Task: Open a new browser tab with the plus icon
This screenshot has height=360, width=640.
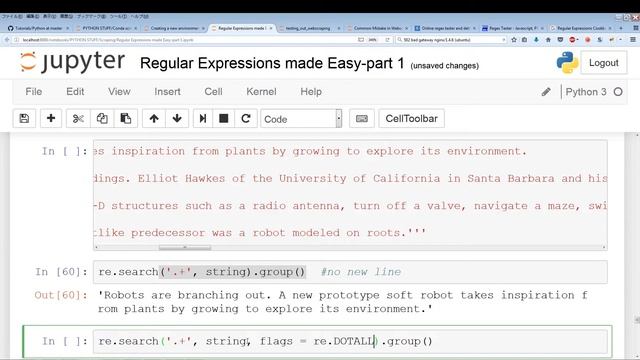Action: point(620,28)
